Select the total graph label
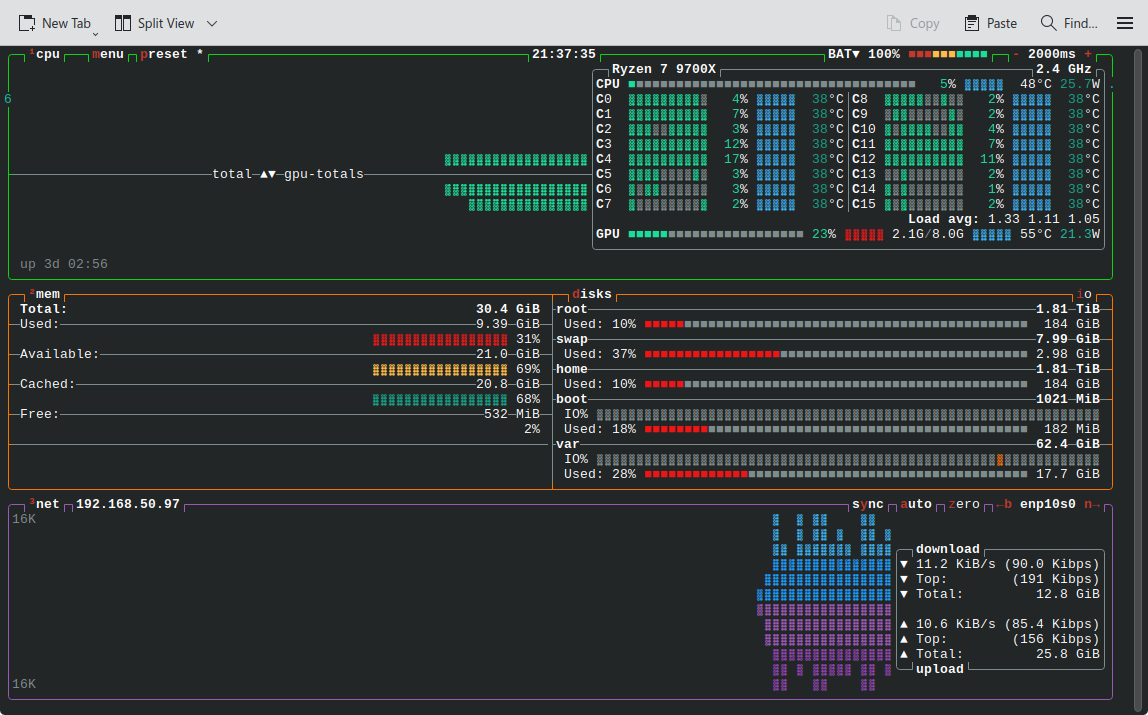Image resolution: width=1148 pixels, height=715 pixels. (232, 174)
